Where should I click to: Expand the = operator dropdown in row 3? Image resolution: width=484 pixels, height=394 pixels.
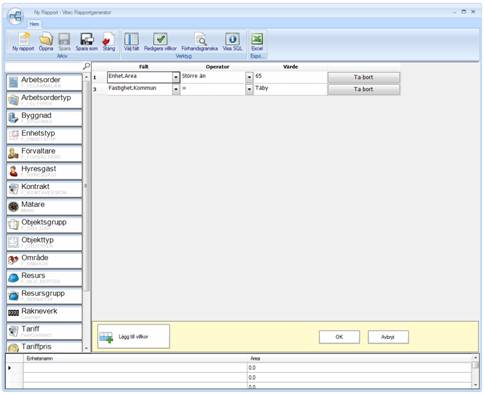coord(249,89)
